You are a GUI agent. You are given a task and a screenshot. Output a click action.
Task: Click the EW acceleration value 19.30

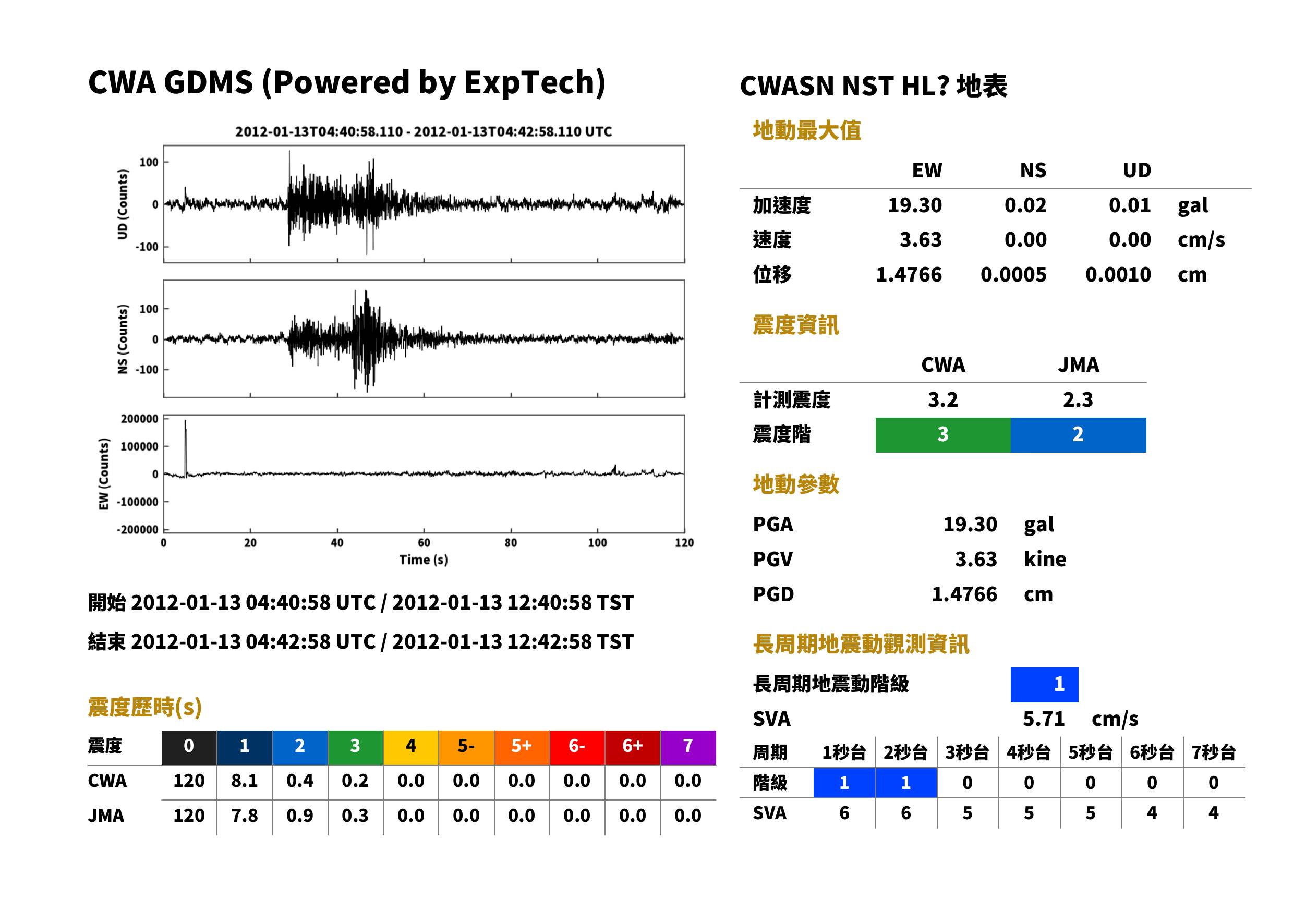[914, 205]
